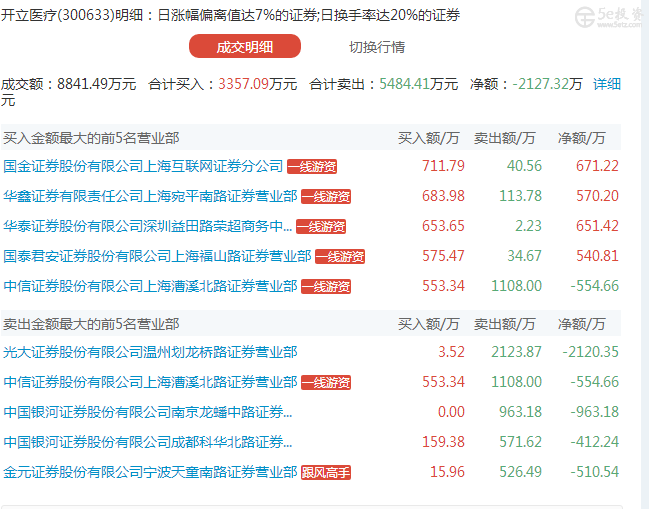Click buy amount 15.96
This screenshot has width=649, height=509.
pyautogui.click(x=447, y=472)
